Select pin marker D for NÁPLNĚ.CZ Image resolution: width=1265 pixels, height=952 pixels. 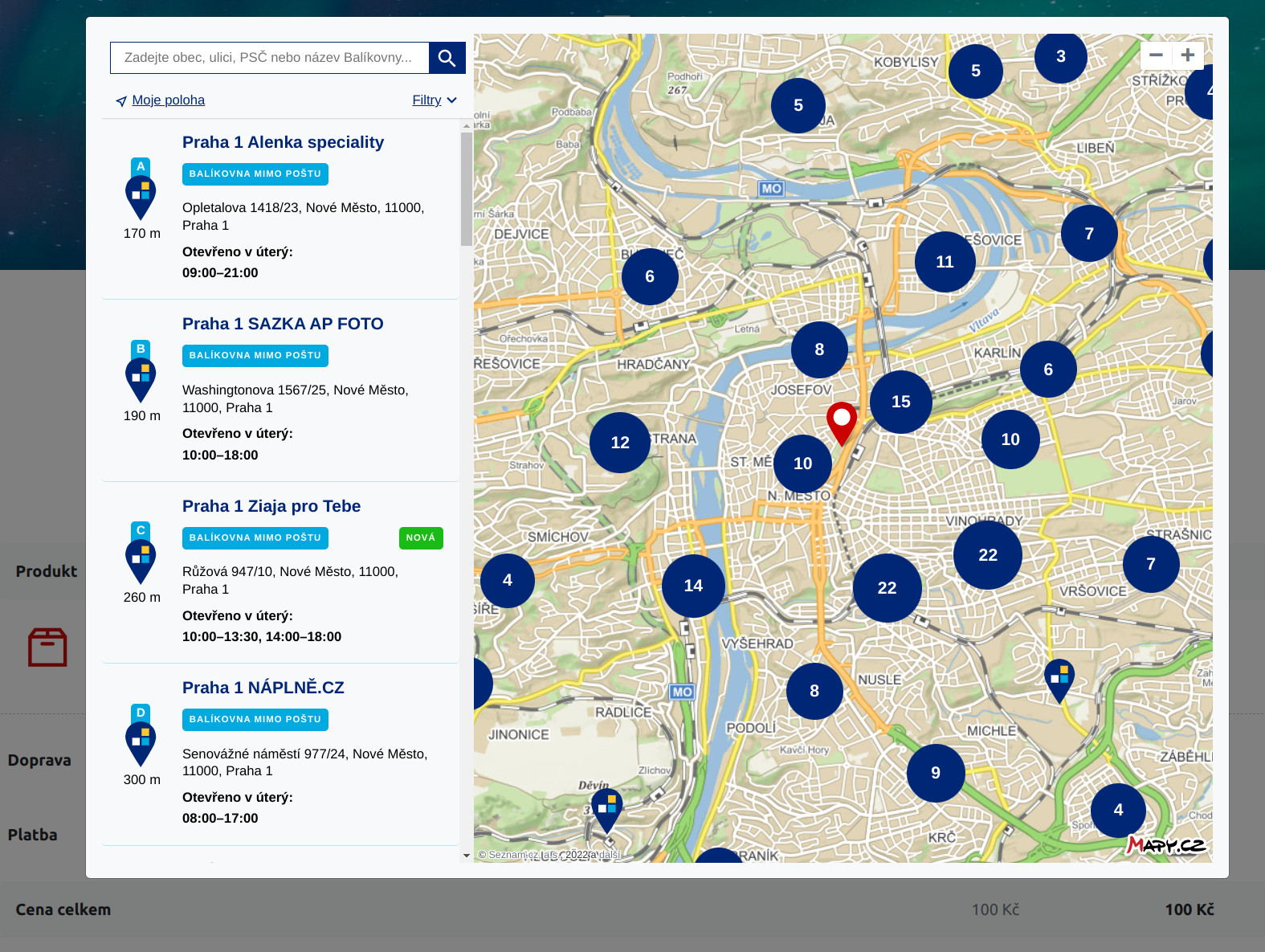141,736
